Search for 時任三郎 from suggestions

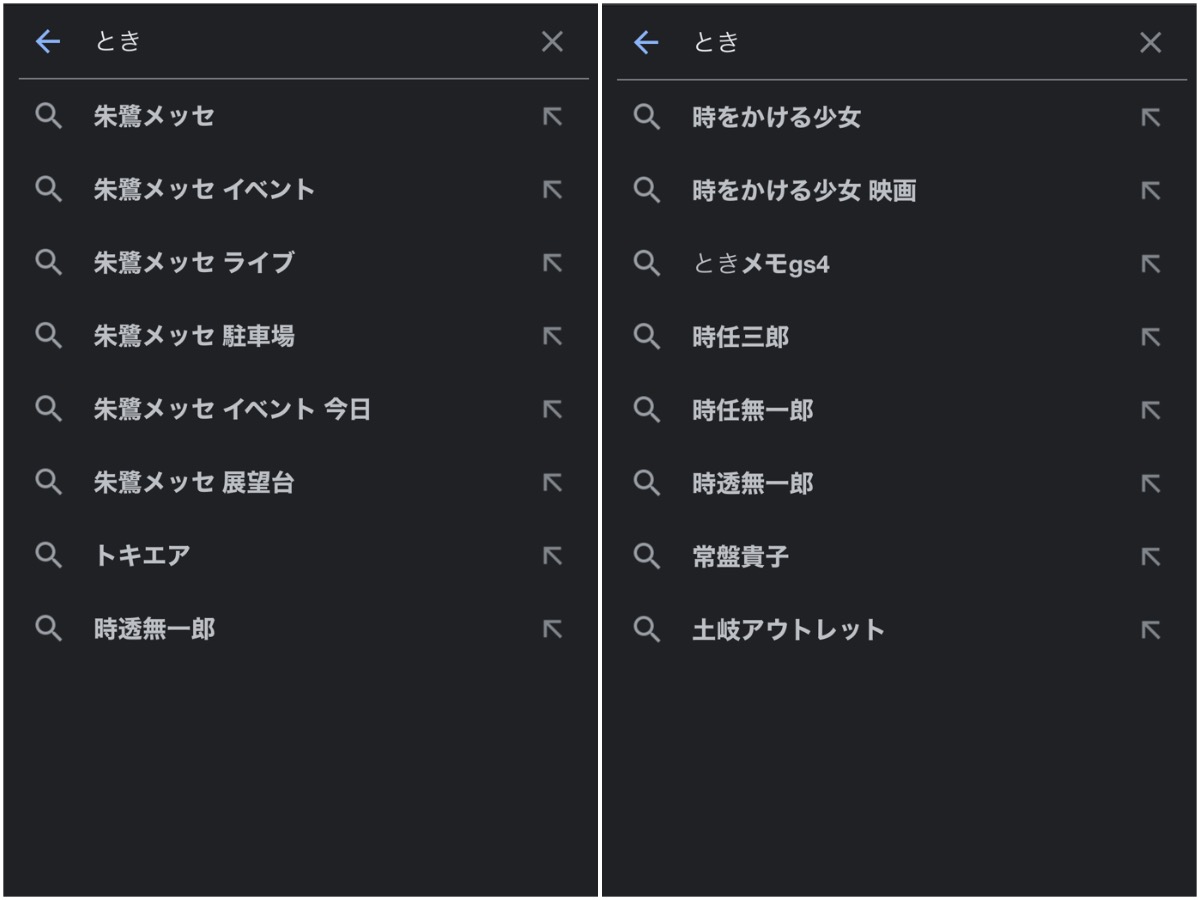[x=740, y=337]
